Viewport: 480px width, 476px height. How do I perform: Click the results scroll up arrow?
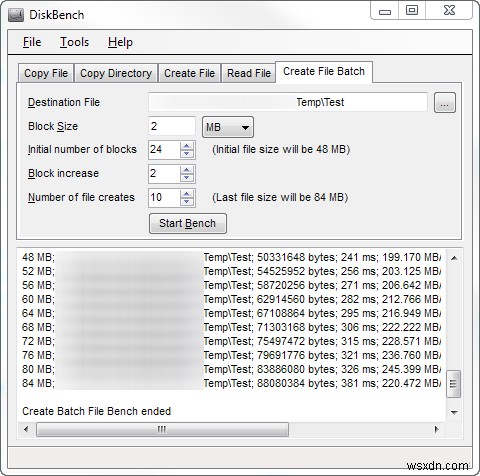pos(454,258)
